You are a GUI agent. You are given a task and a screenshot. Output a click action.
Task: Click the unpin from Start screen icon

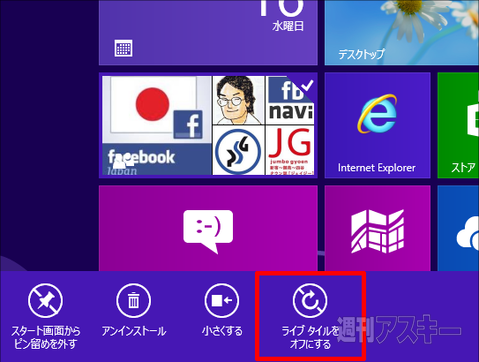coord(45,300)
